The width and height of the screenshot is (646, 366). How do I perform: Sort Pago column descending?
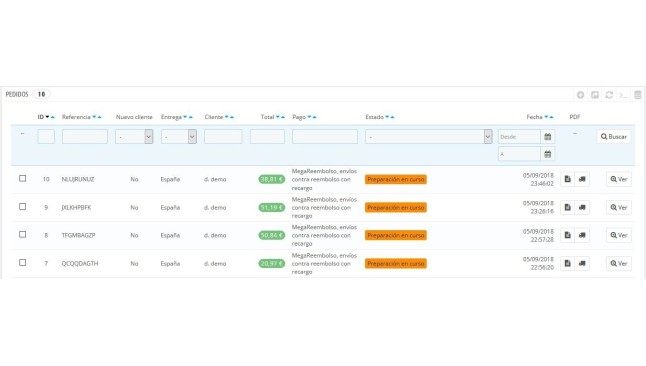point(309,117)
